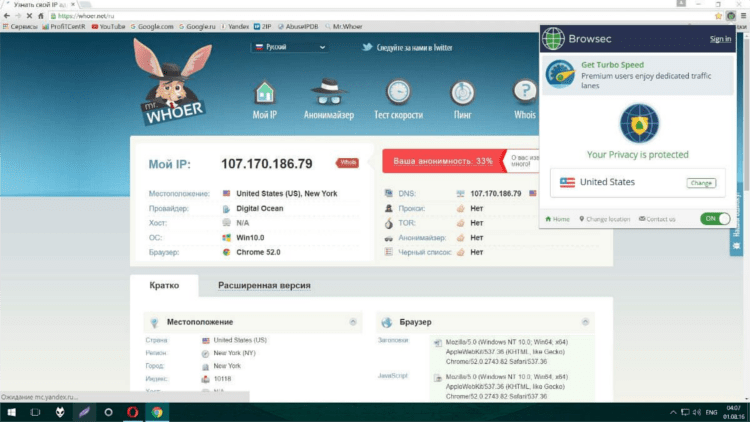Click the browser home icon
This screenshot has height=422, width=750.
tap(41, 16)
